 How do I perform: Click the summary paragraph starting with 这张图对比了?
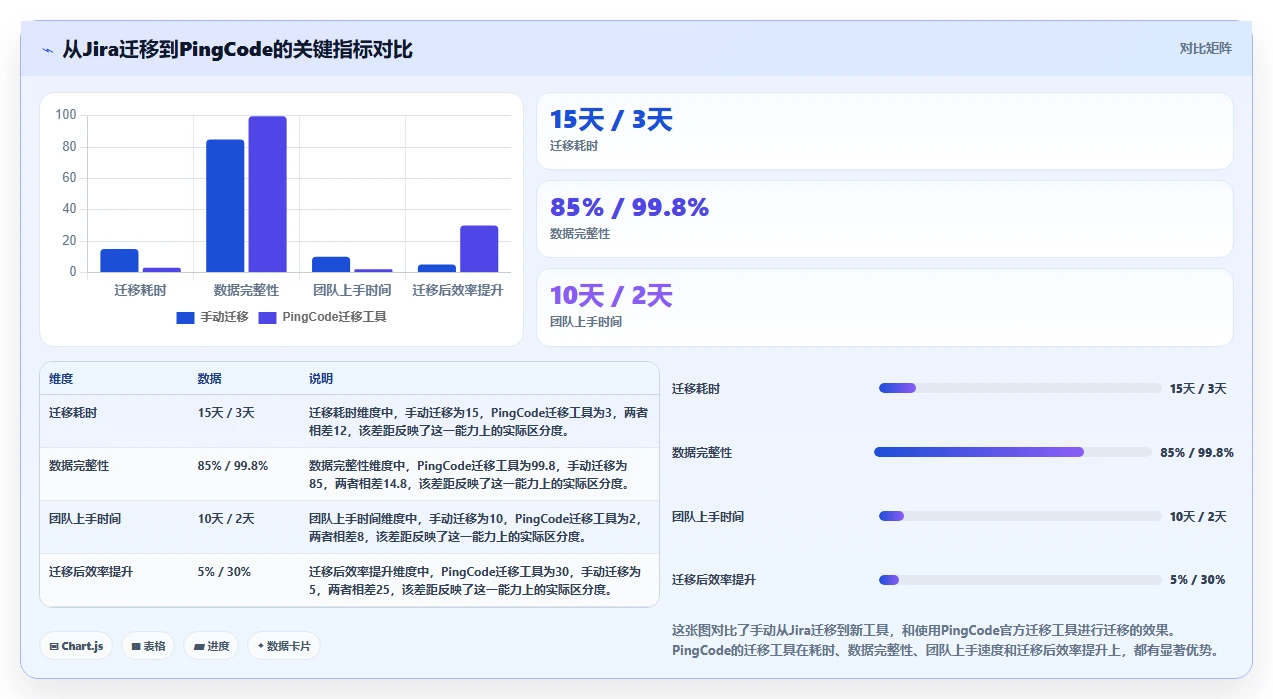948,640
